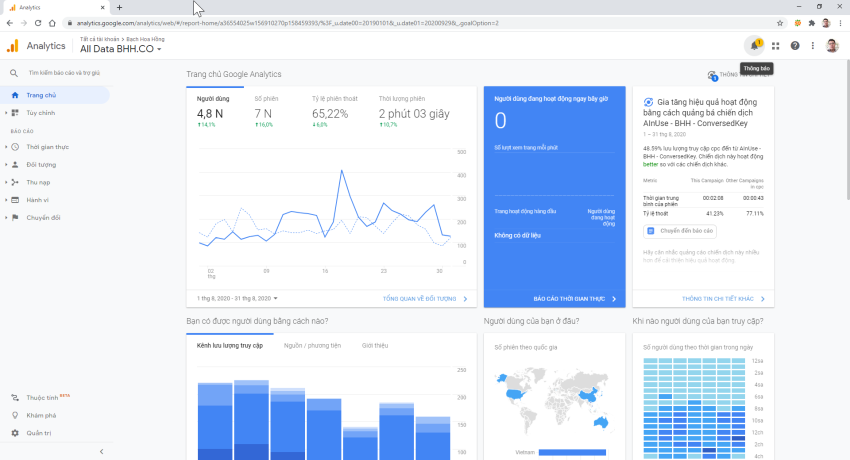Select the Thời lượng phiên tab
The image size is (850, 460).
coord(414,111)
